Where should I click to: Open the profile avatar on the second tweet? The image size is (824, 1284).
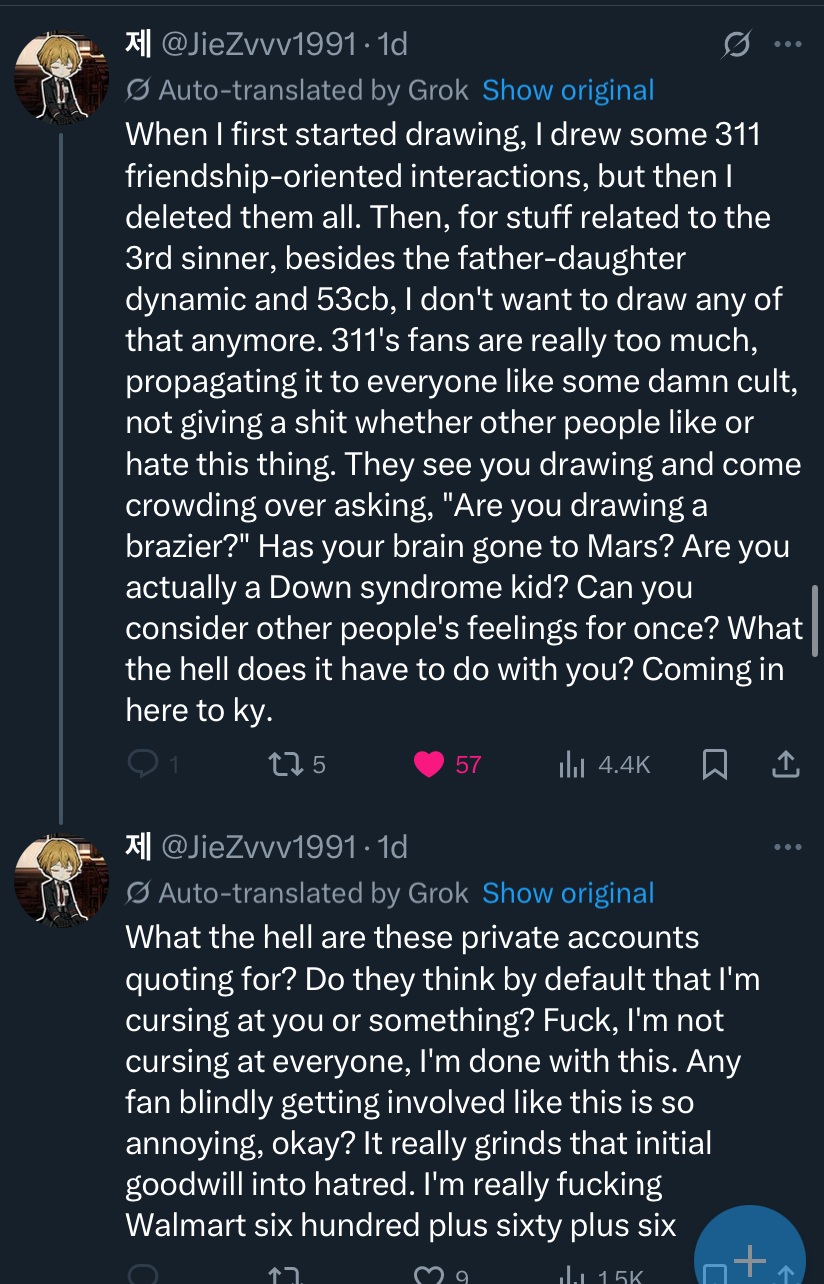[x=60, y=879]
